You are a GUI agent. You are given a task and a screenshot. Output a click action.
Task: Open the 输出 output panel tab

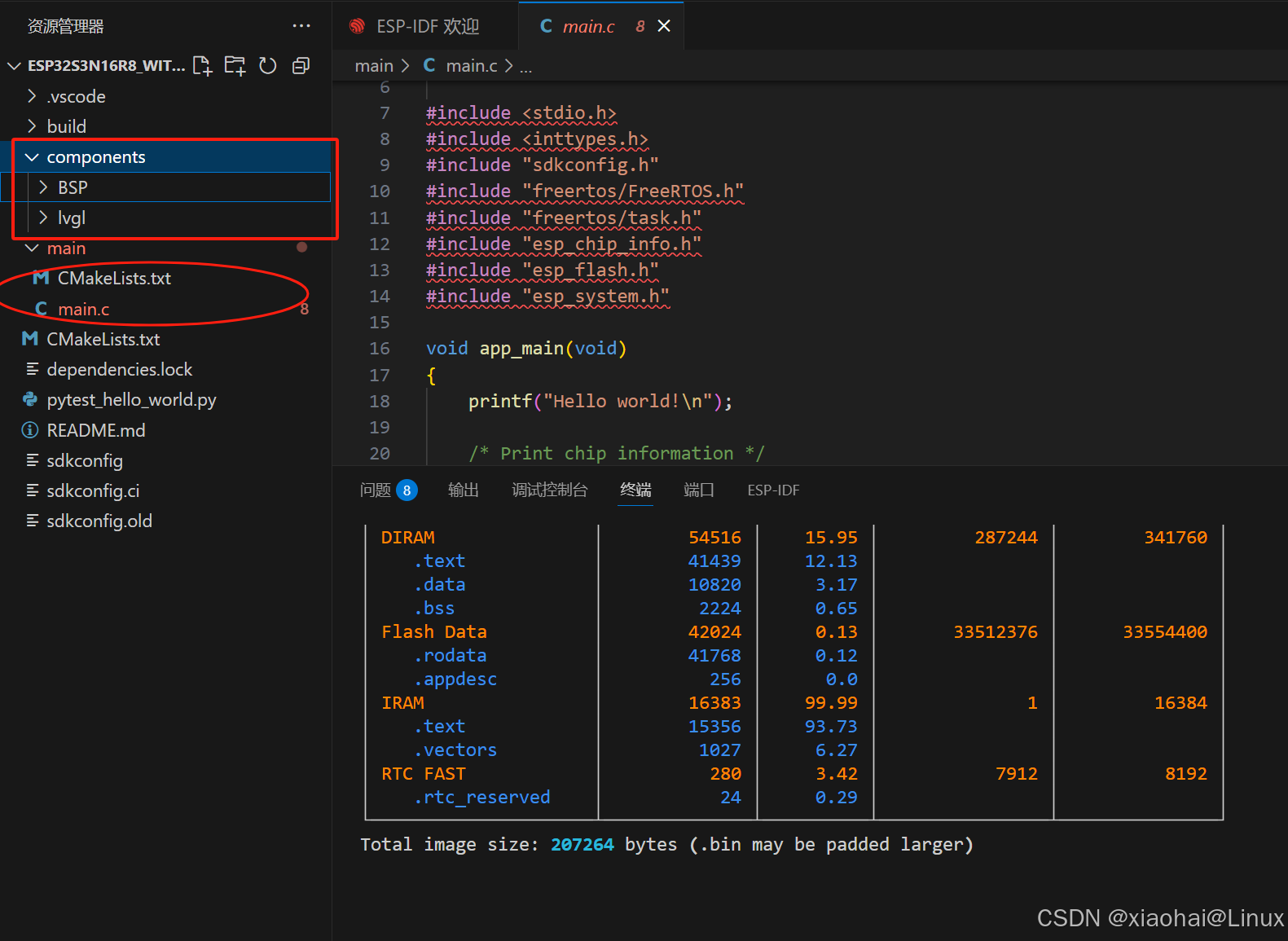tap(464, 490)
